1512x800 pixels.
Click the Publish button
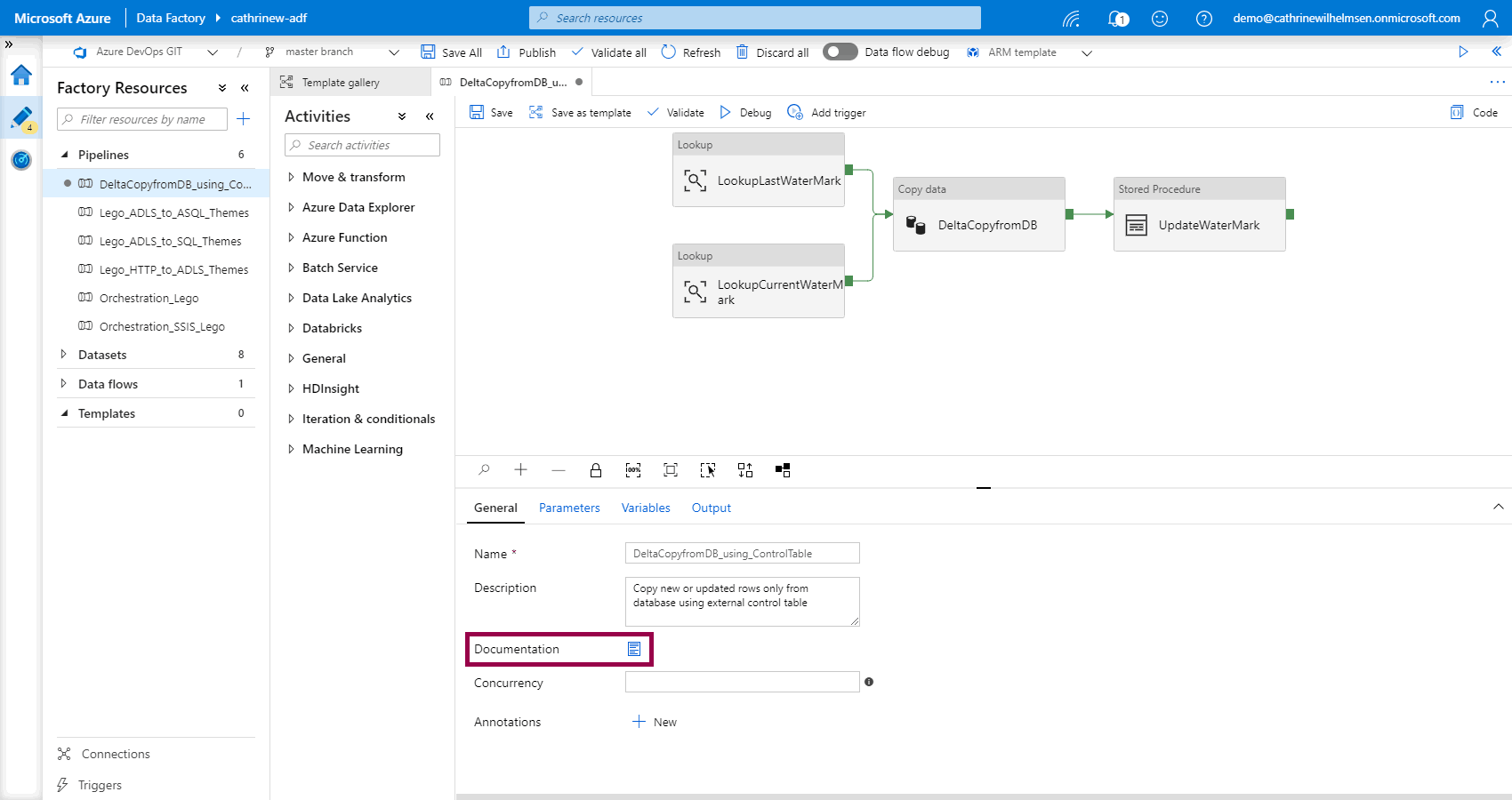(527, 52)
